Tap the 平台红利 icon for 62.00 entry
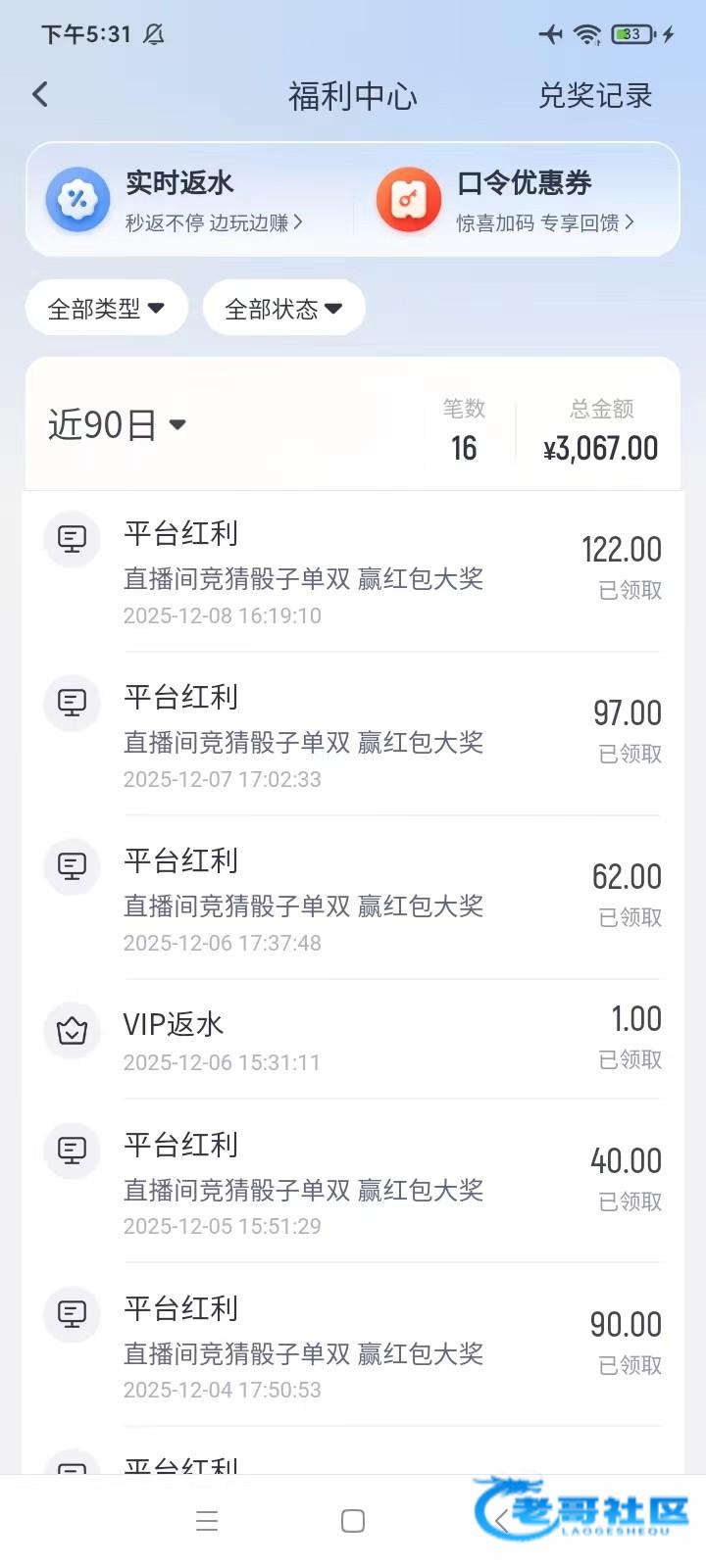Viewport: 706px width, 1568px height. (x=72, y=866)
